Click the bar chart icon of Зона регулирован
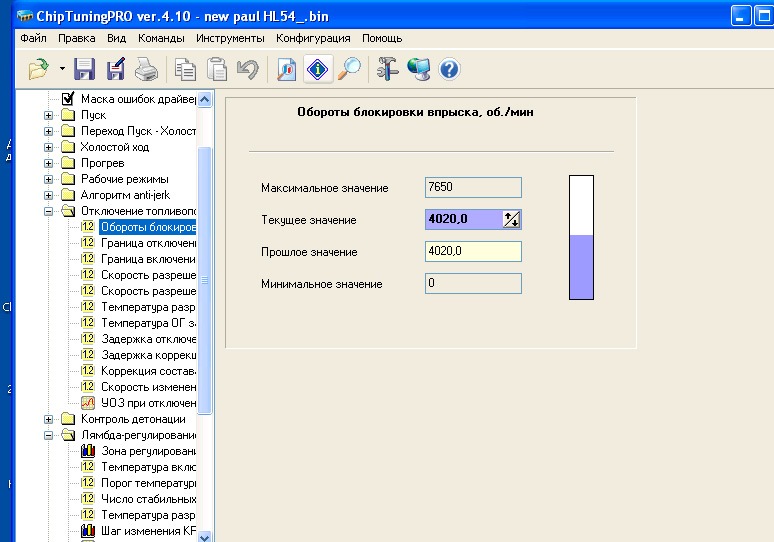The image size is (774, 542). point(88,451)
